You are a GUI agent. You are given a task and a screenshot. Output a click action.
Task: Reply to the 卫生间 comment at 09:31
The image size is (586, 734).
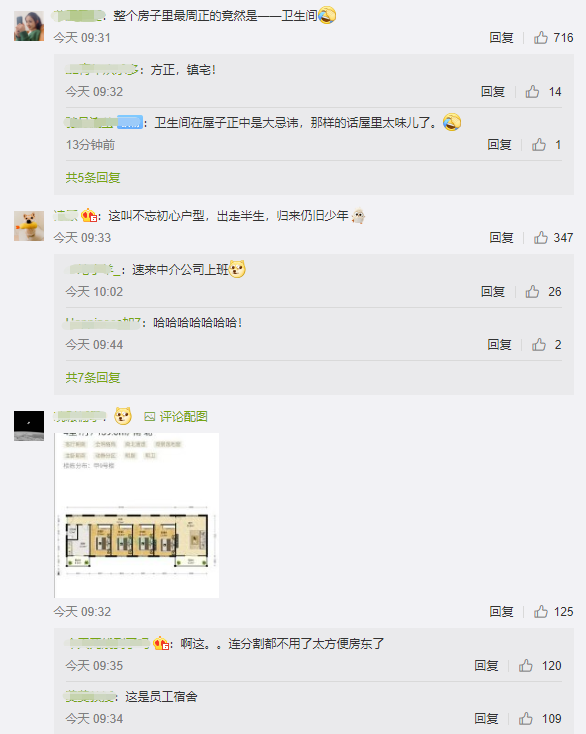(x=501, y=37)
